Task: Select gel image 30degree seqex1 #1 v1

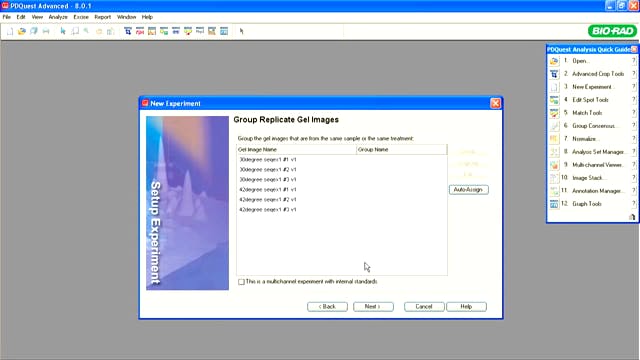Action: [x=268, y=160]
